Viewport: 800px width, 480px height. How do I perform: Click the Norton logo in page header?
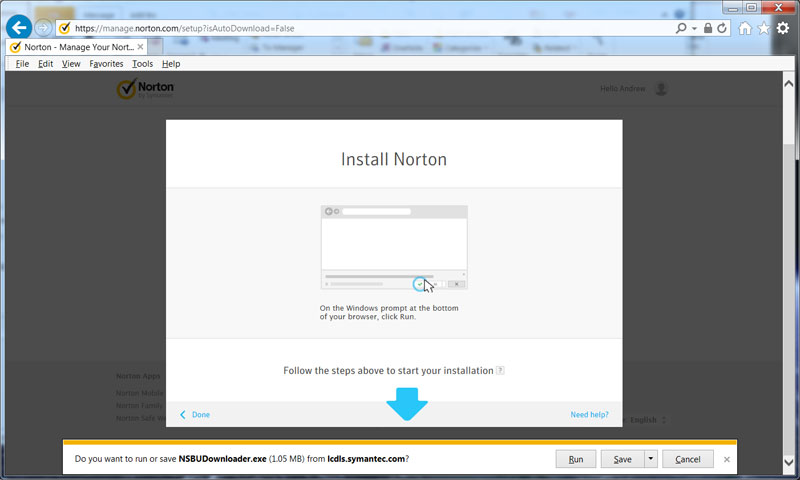145,88
